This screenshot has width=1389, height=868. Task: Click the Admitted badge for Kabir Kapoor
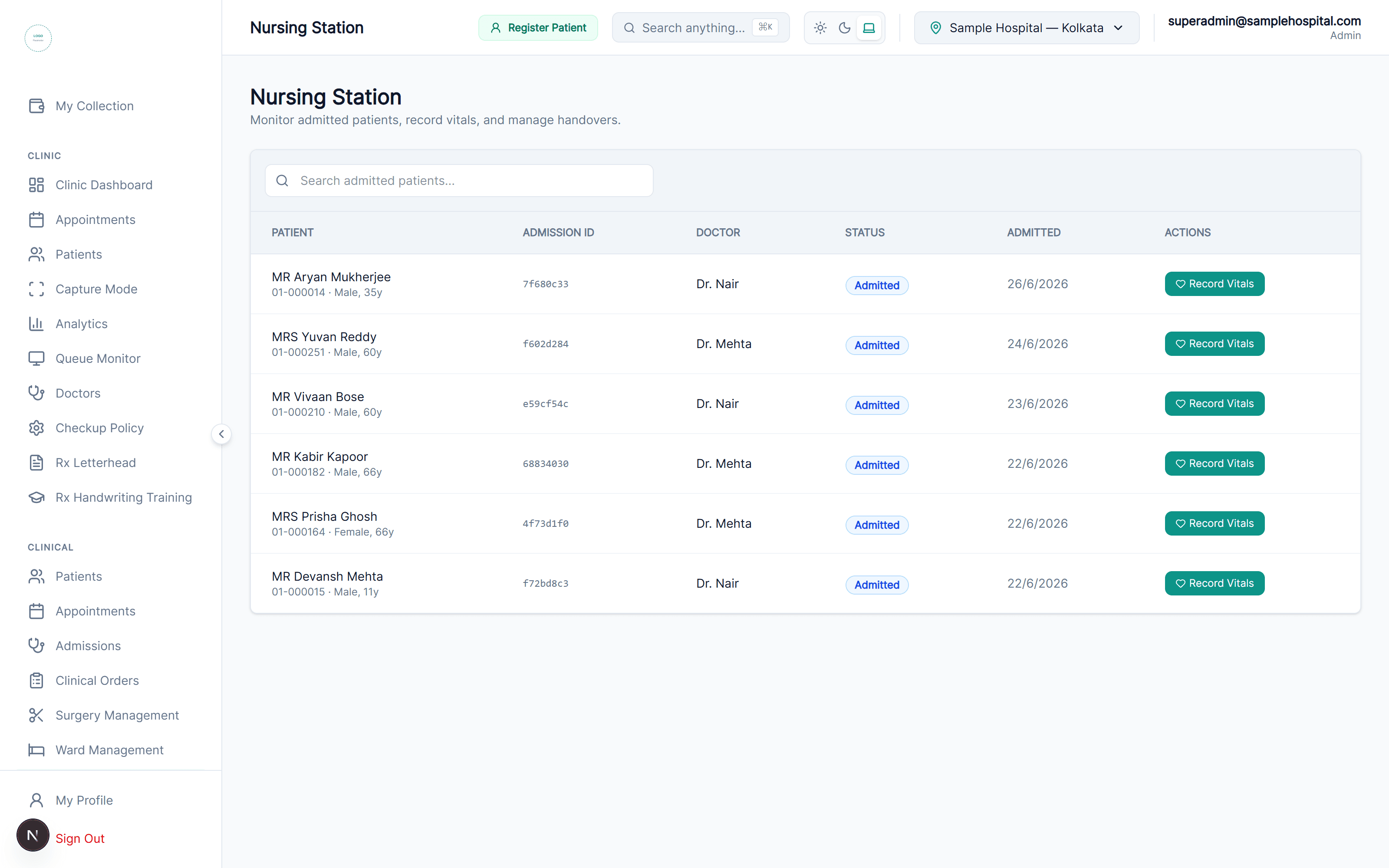click(876, 465)
